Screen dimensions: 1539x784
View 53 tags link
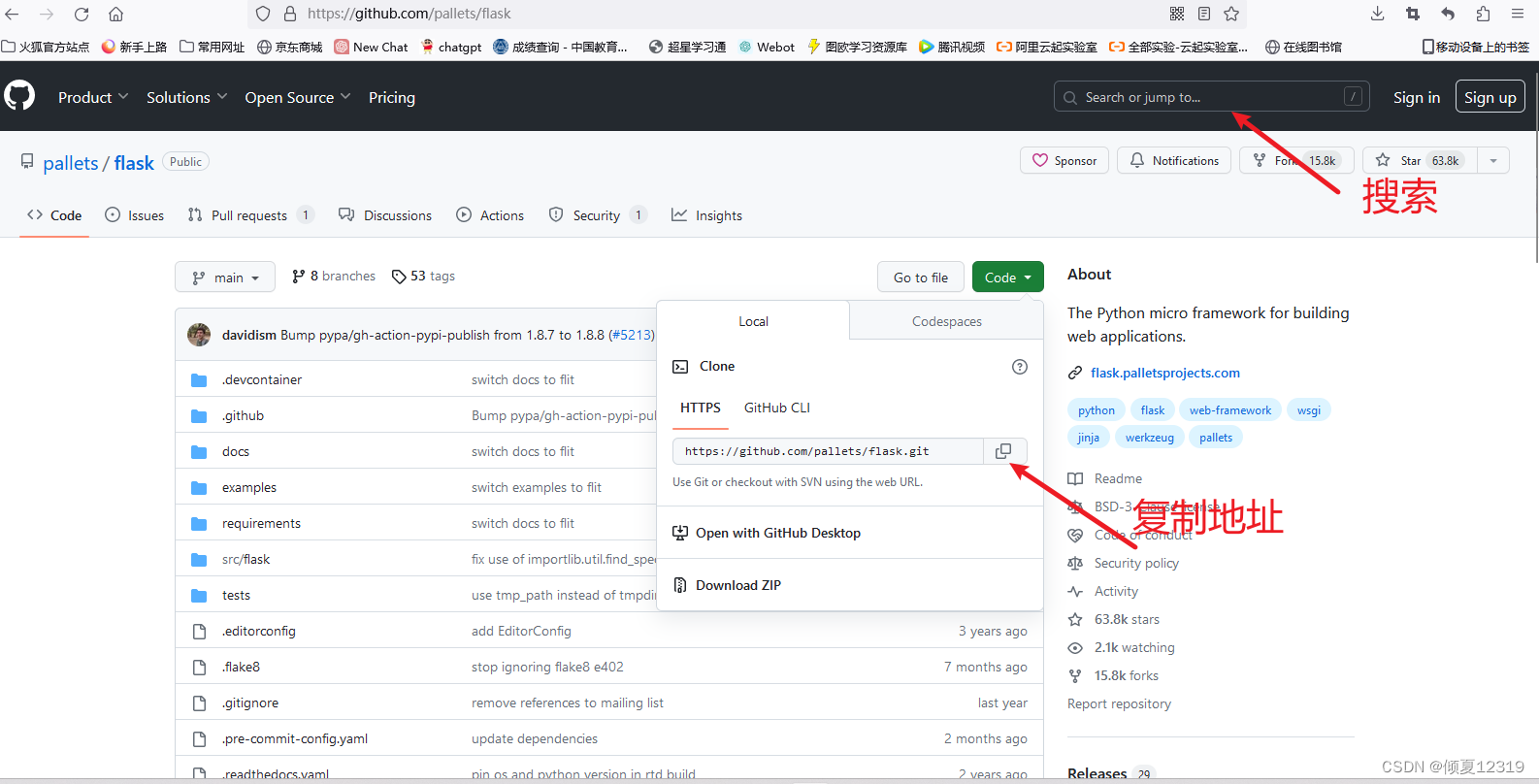(x=423, y=277)
